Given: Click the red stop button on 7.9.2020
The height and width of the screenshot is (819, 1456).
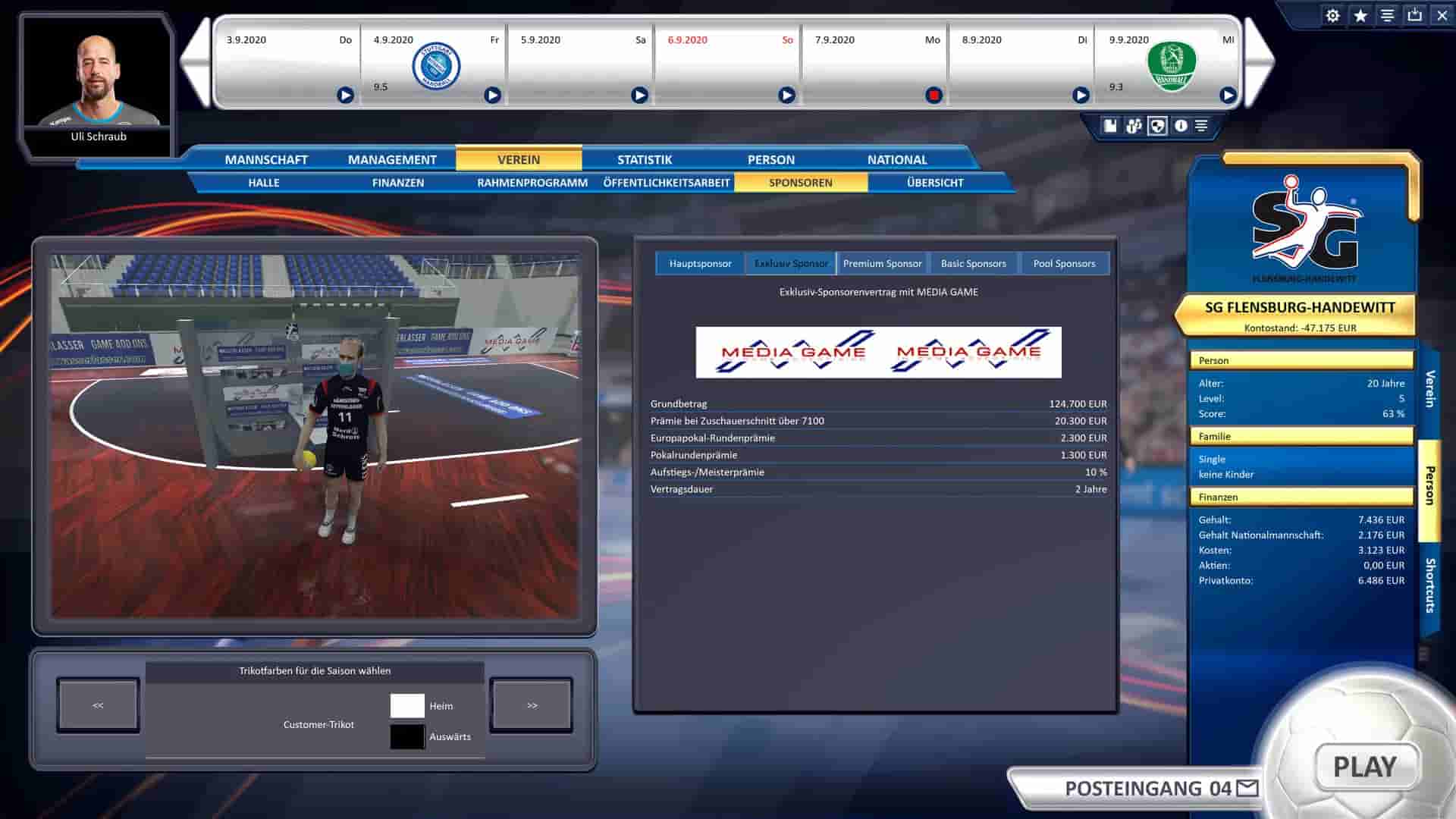Looking at the screenshot, I should tap(934, 96).
